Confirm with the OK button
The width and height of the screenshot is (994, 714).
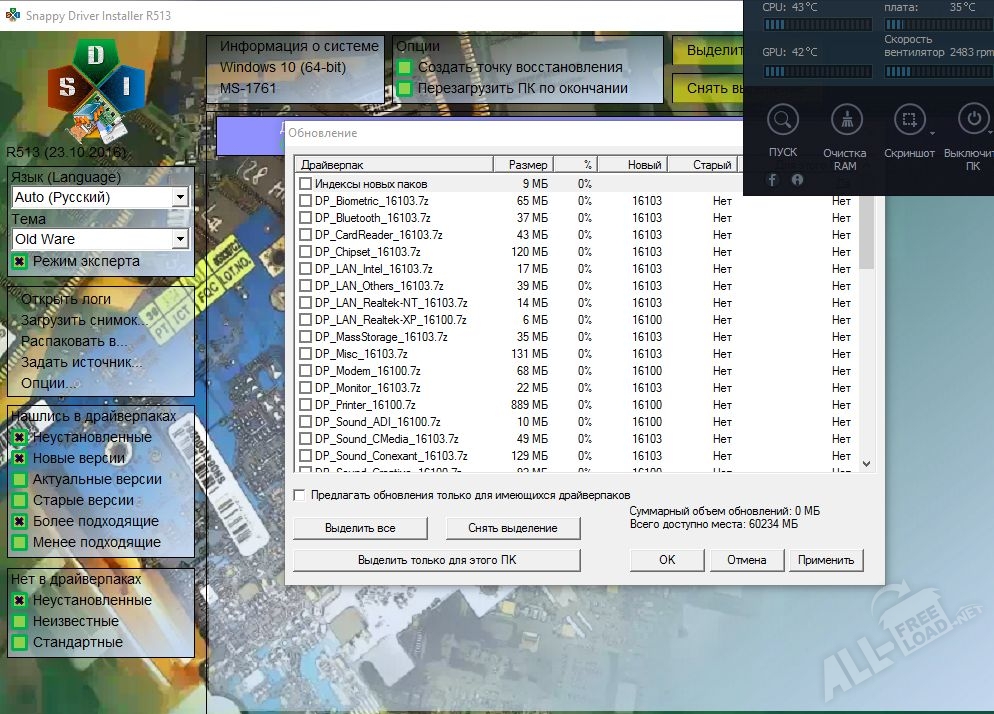(667, 561)
